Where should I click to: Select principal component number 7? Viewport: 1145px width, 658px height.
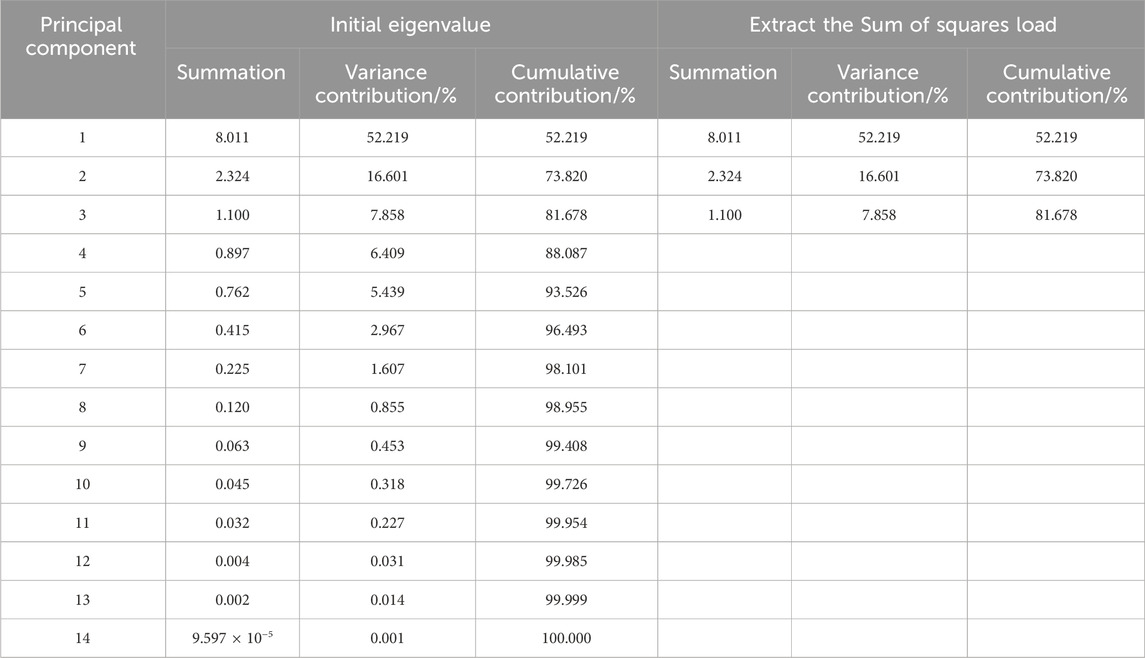tap(83, 369)
